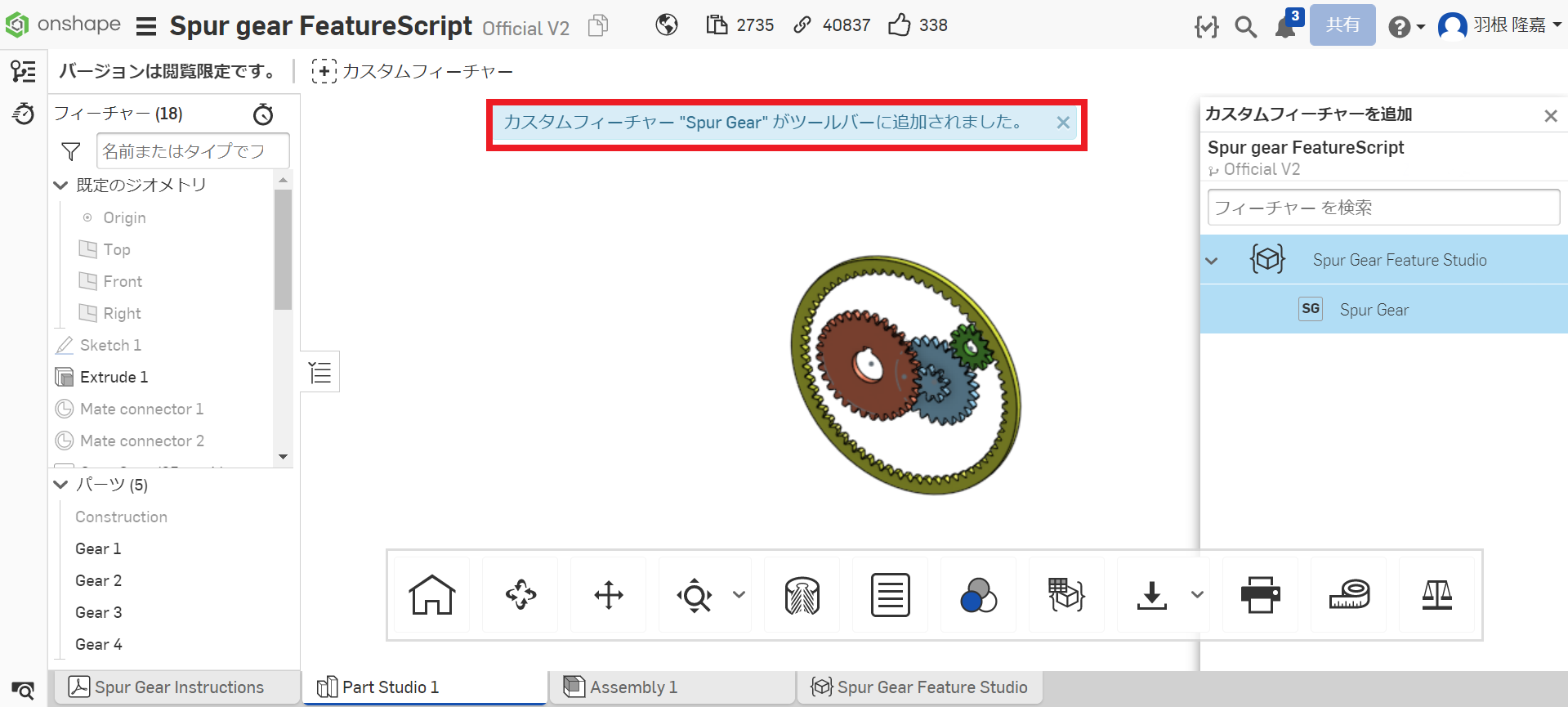Open the FeatureScript variables icon in header

(x=1206, y=27)
